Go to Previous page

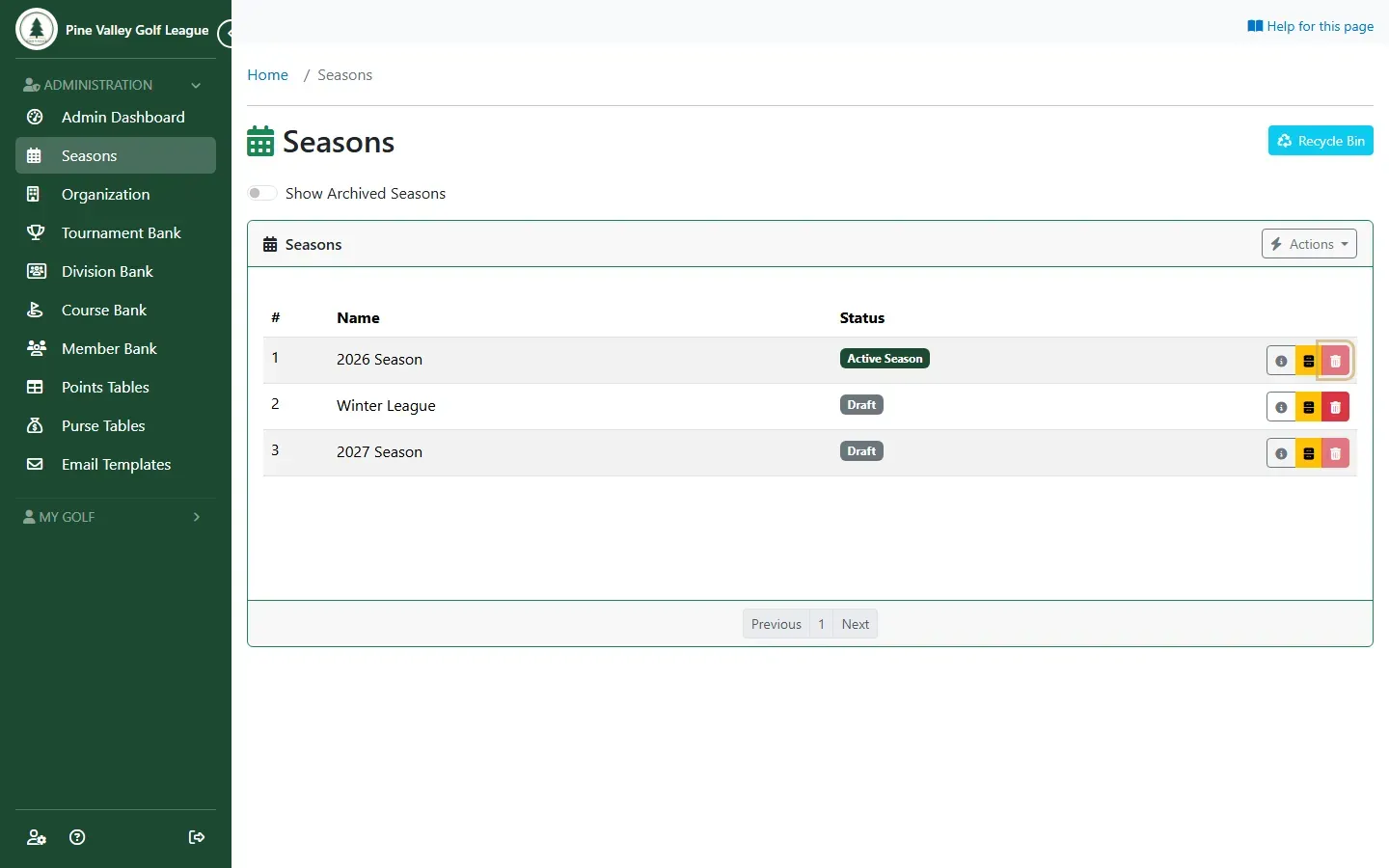[x=776, y=624]
